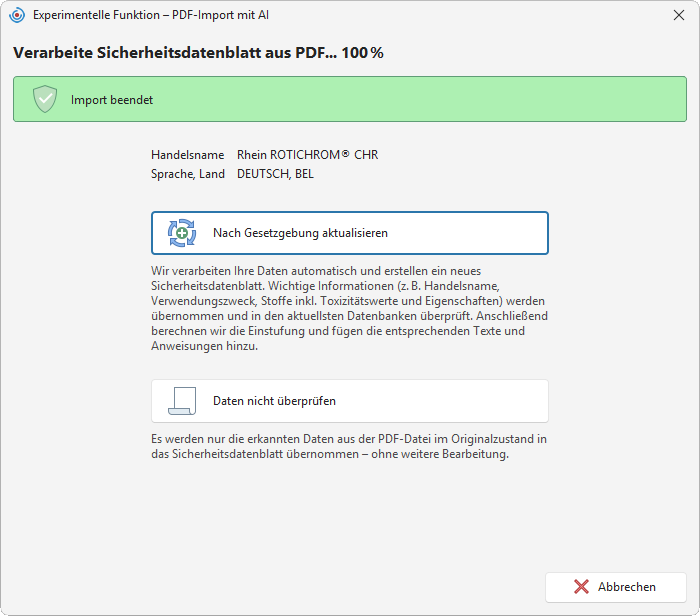Choose Daten nicht überprüfen option

point(350,401)
